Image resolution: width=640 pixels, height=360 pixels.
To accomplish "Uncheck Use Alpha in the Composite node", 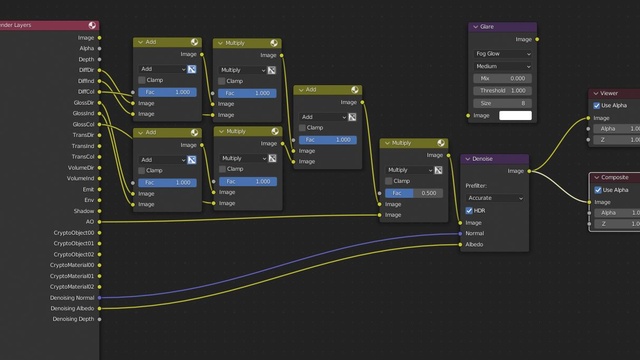I will coord(598,190).
